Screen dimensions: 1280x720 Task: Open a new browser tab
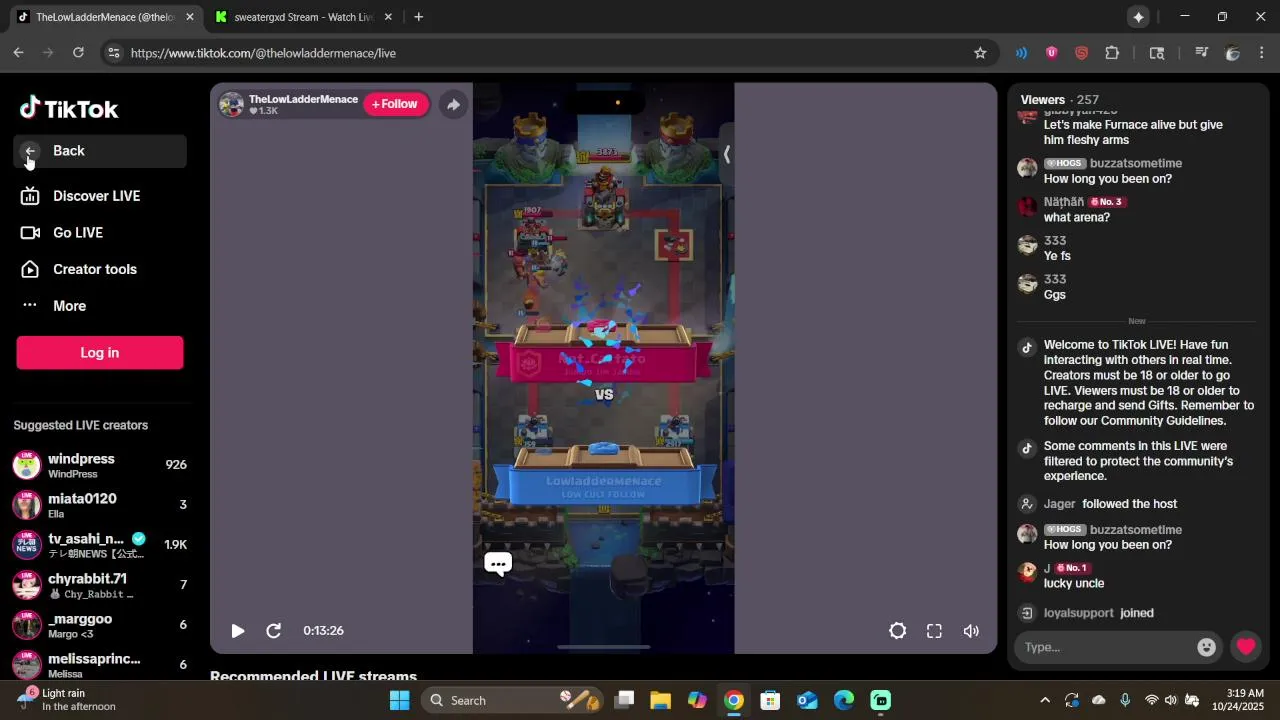[x=419, y=17]
